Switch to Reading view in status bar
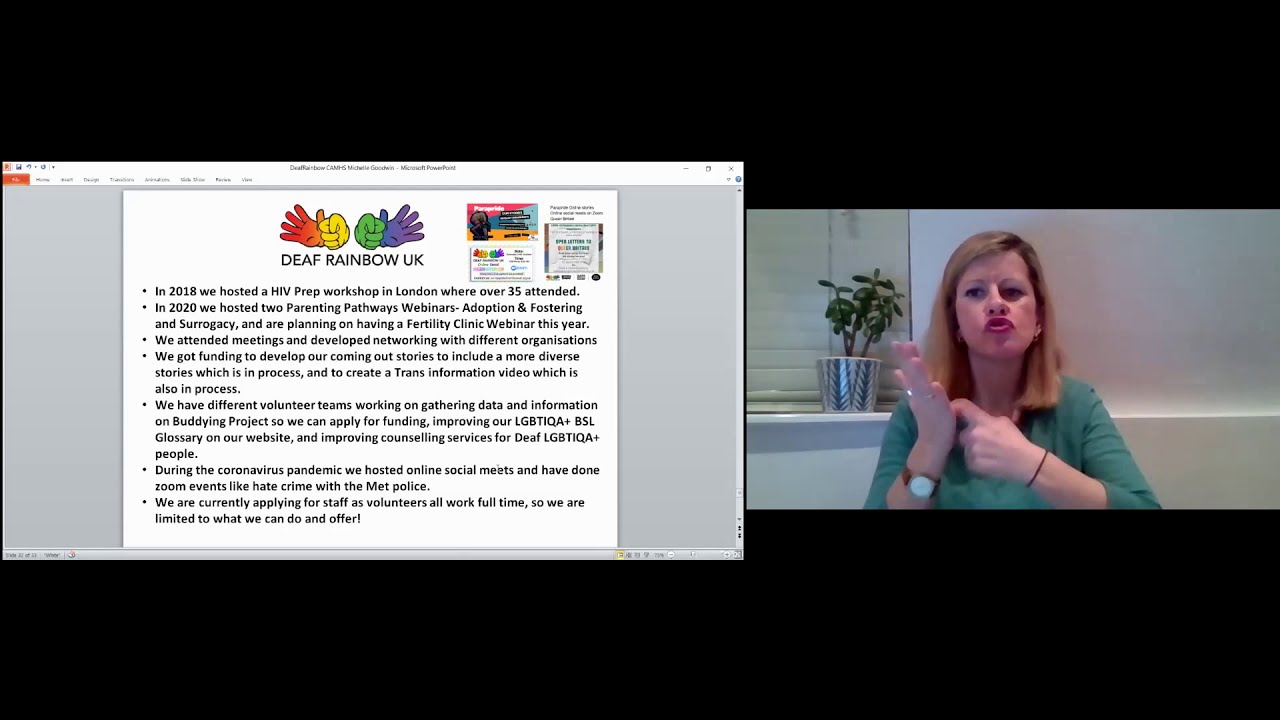This screenshot has height=720, width=1280. click(x=637, y=554)
